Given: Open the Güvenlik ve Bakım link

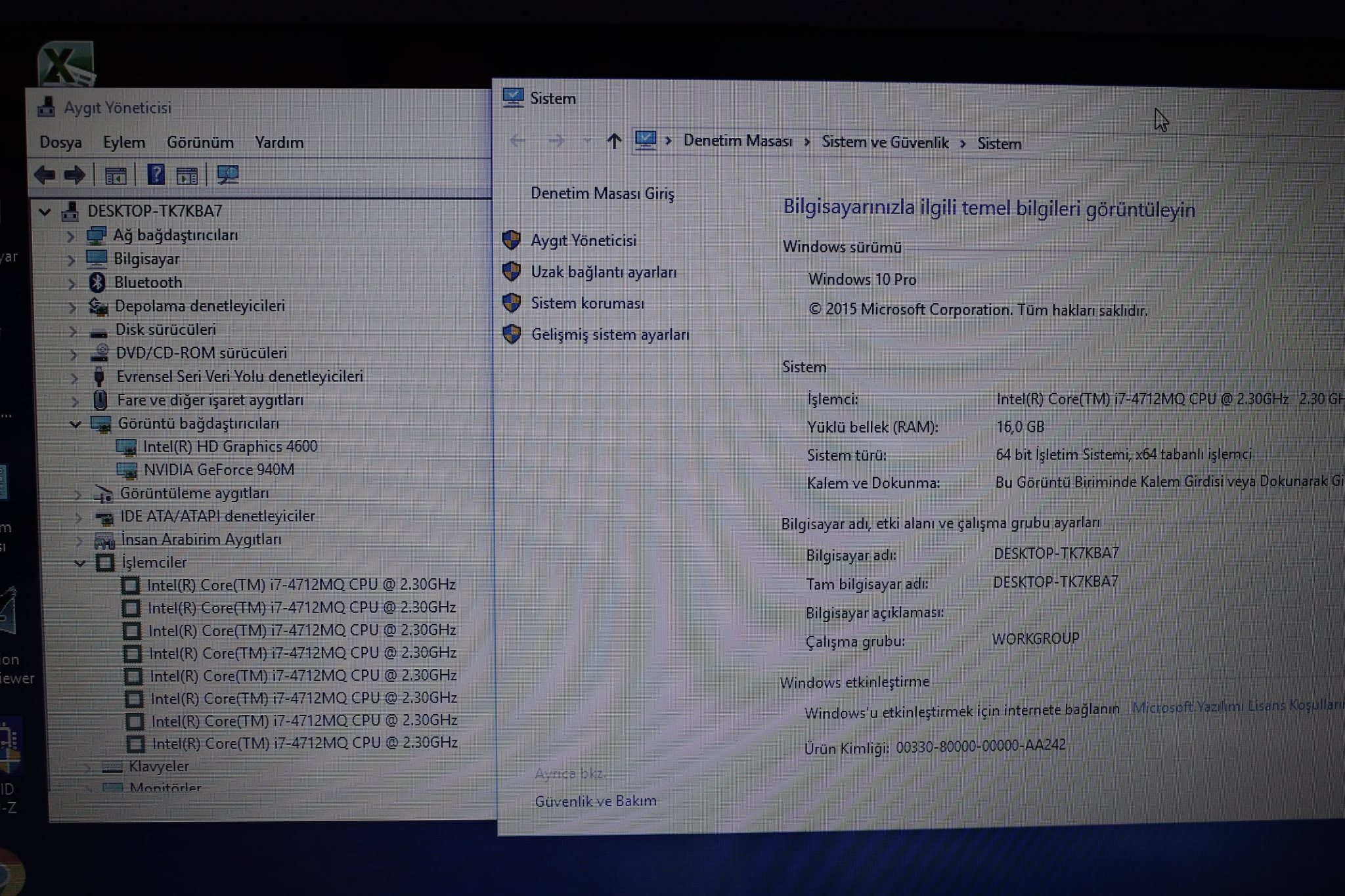Looking at the screenshot, I should [596, 801].
